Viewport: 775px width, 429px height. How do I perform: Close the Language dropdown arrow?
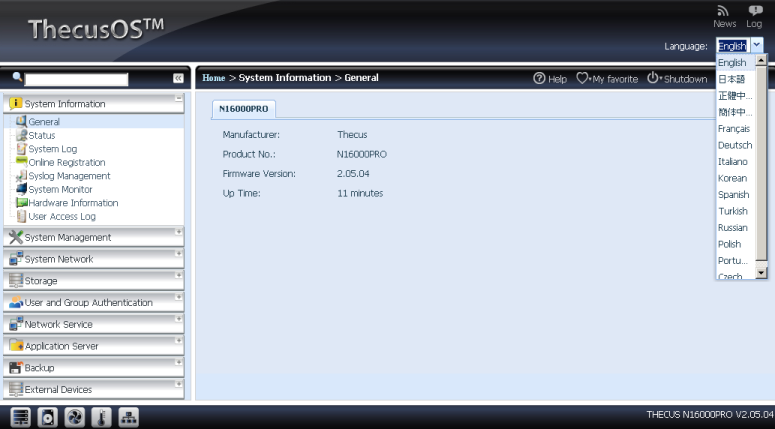756,45
